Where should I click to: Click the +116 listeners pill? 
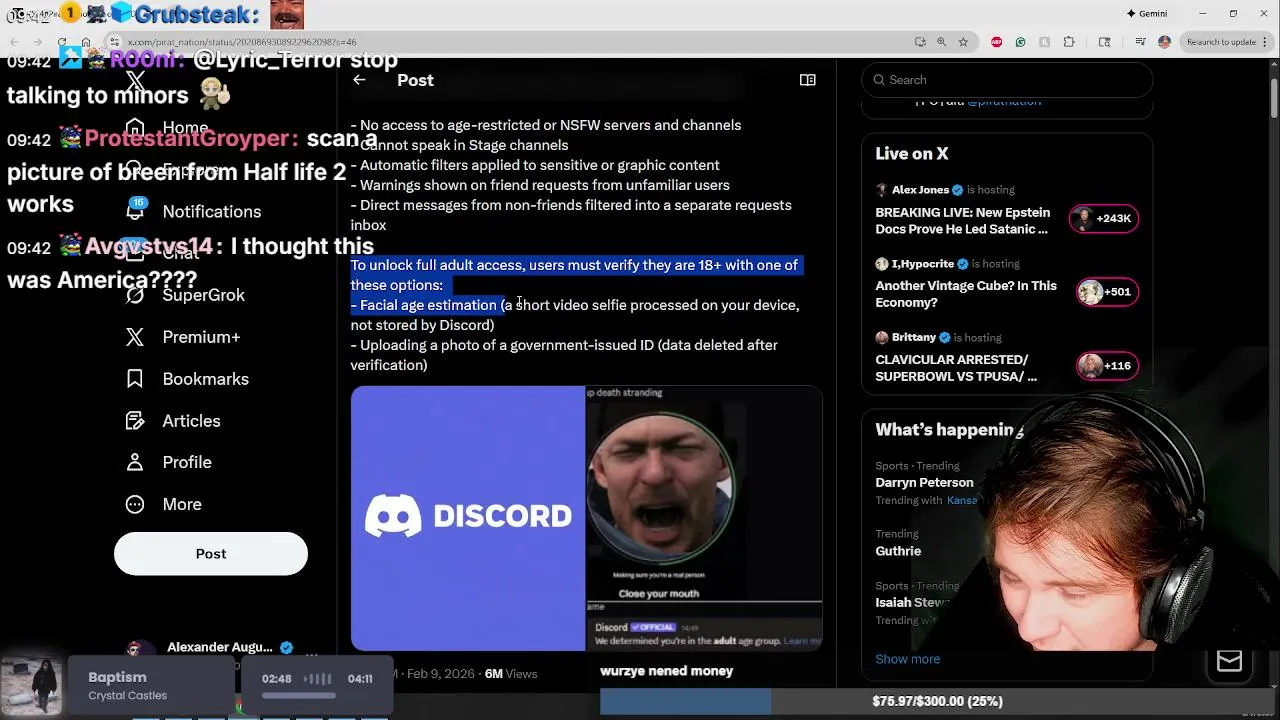click(x=1107, y=366)
